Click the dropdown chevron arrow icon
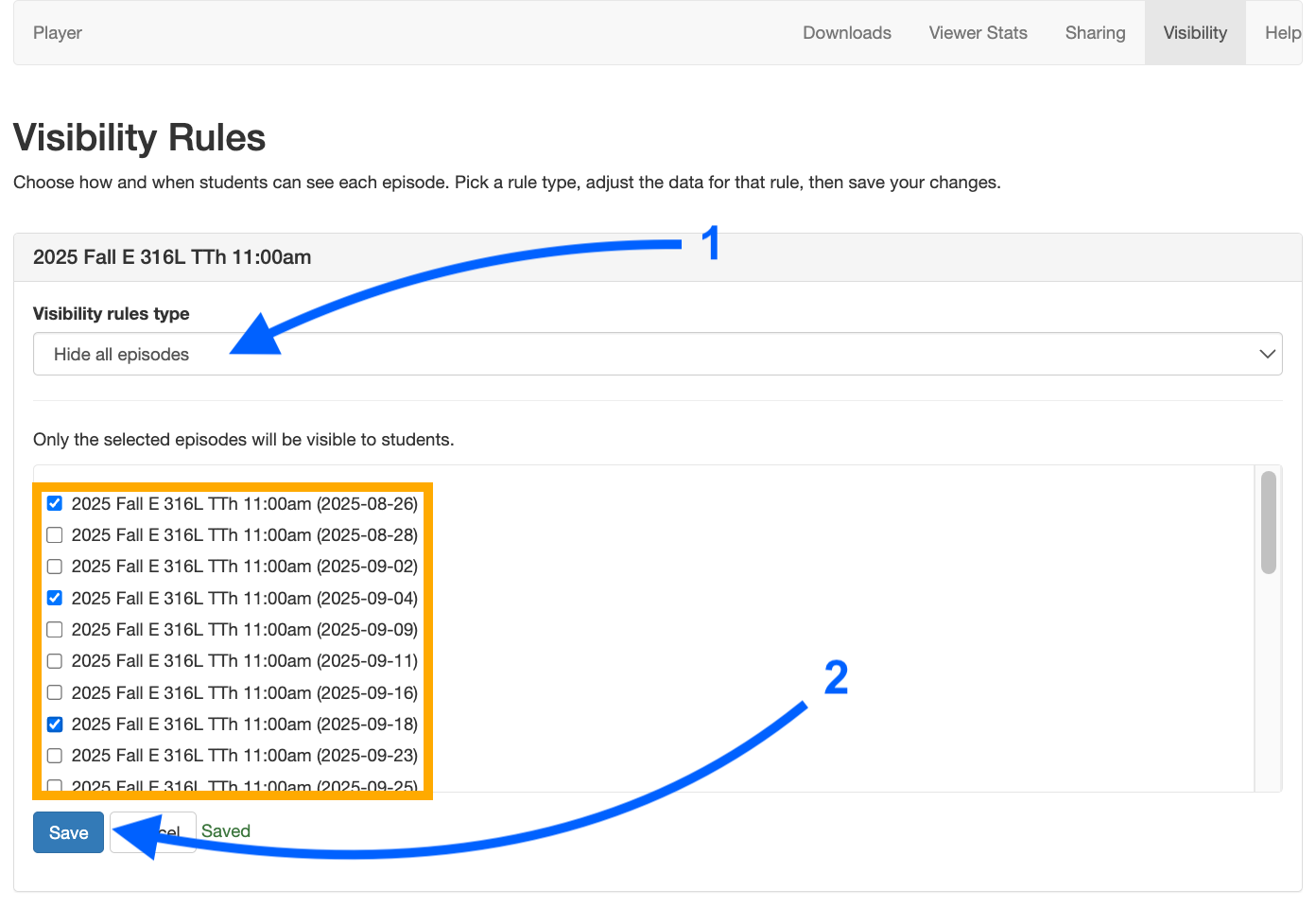 [1267, 354]
